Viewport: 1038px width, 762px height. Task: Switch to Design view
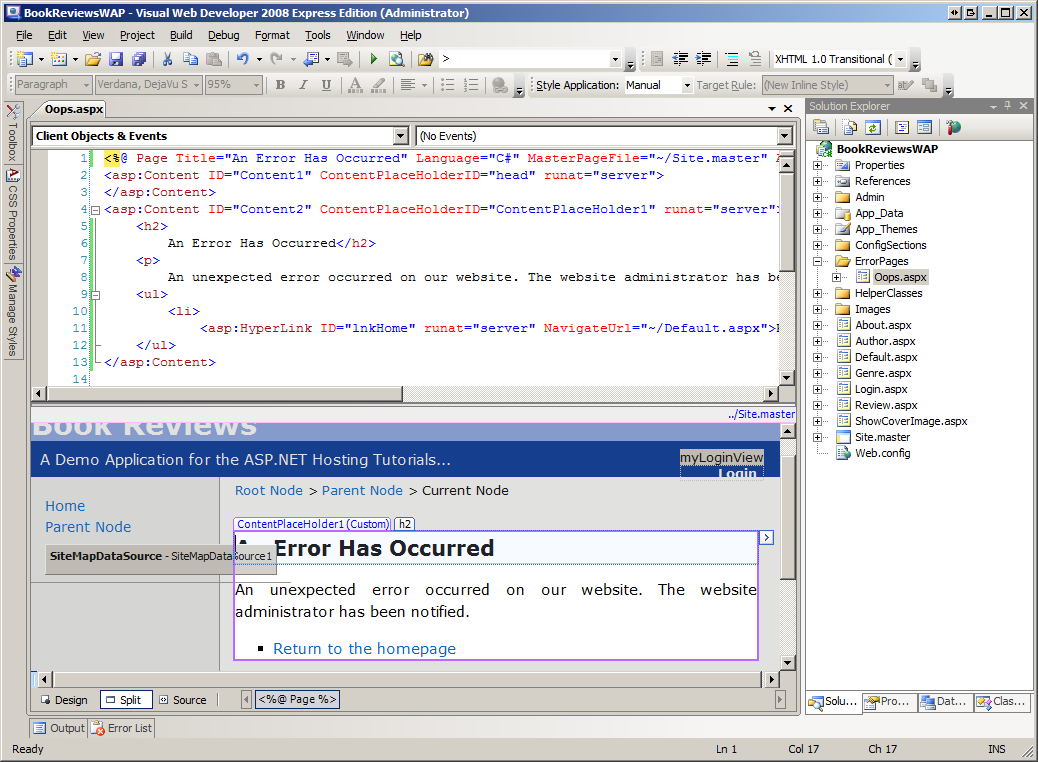(63, 700)
